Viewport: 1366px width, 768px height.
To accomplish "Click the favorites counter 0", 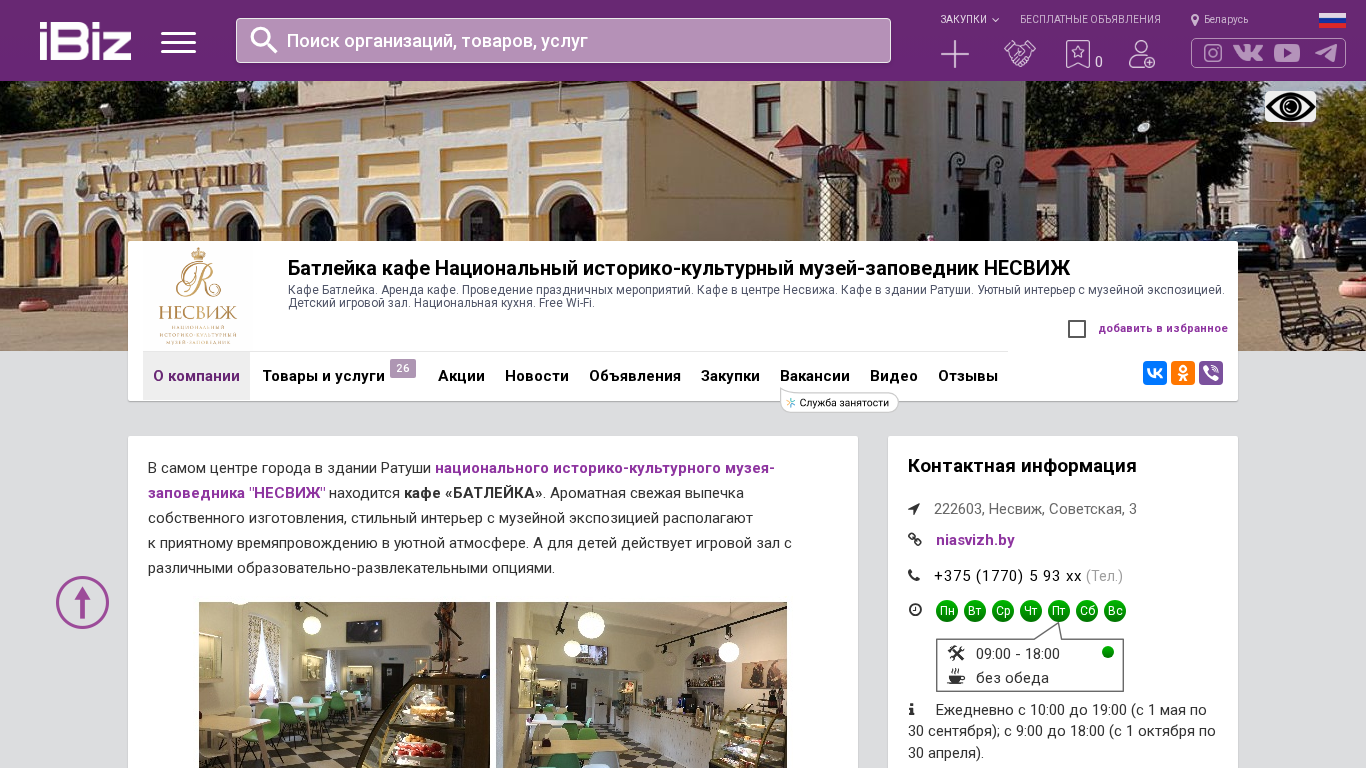I will [x=1099, y=62].
